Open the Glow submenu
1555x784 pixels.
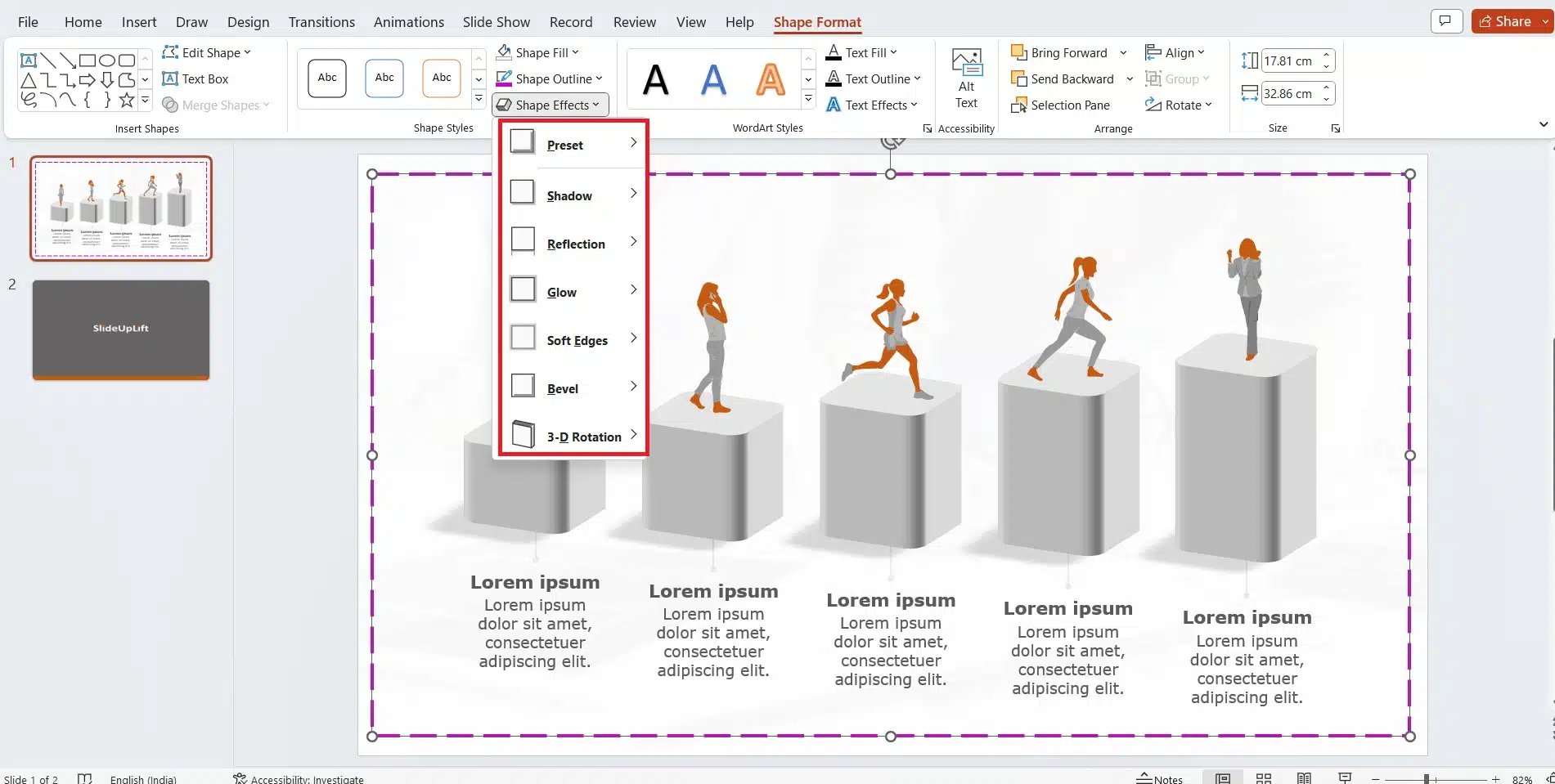[x=572, y=292]
